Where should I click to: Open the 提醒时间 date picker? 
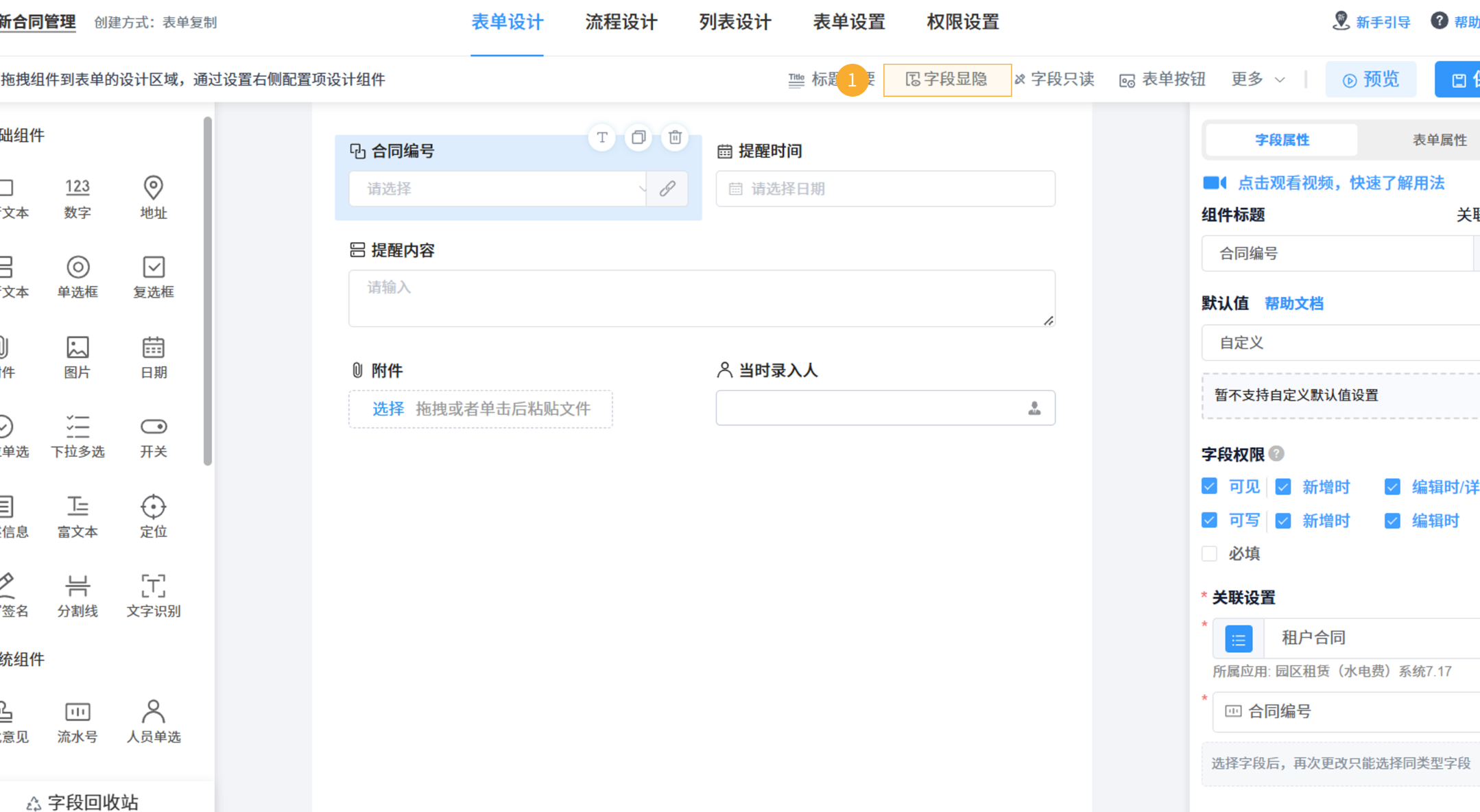[885, 189]
